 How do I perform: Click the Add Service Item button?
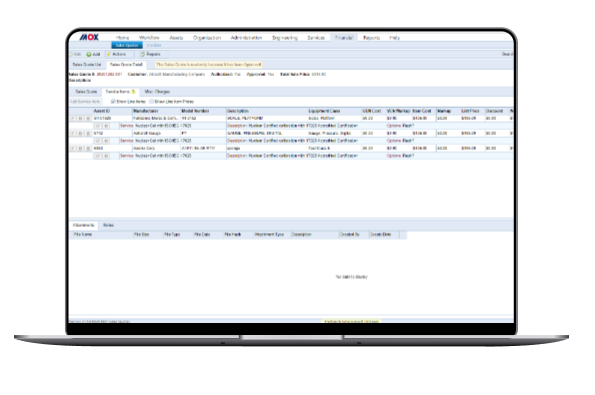[85, 101]
